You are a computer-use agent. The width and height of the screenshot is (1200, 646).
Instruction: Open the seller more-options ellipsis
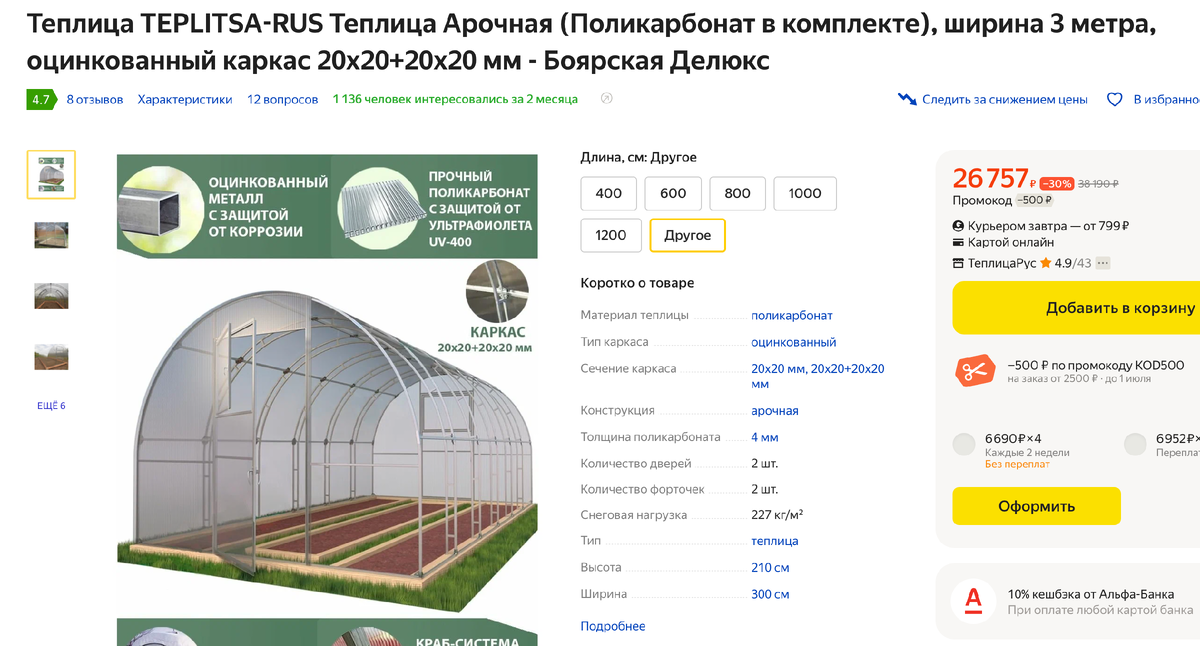1103,264
